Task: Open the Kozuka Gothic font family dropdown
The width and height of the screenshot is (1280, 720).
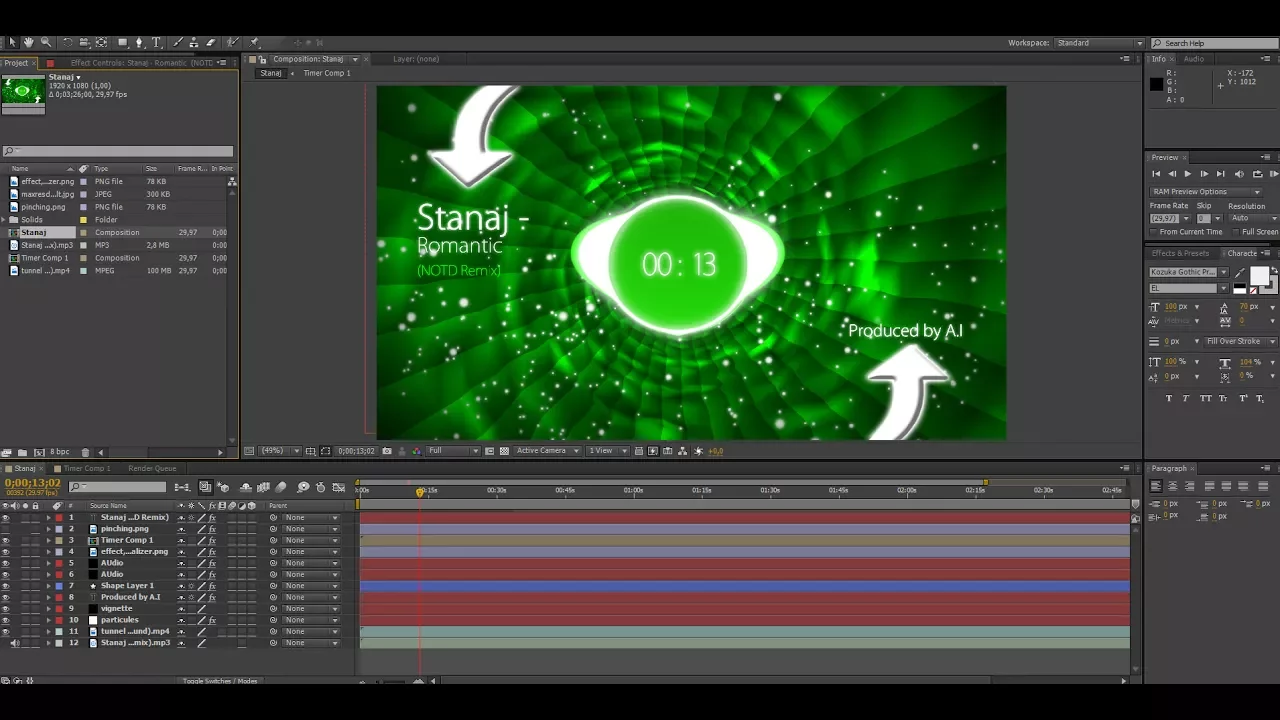Action: (x=1189, y=272)
